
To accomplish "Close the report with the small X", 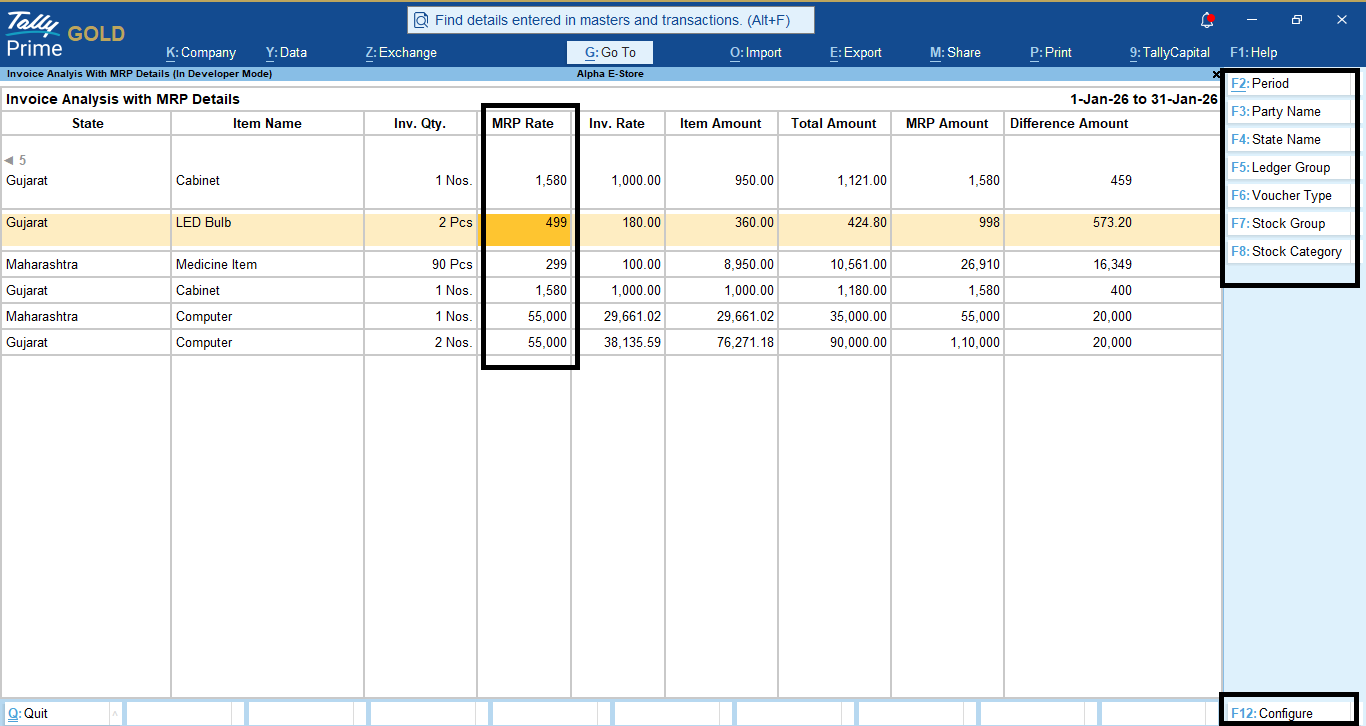I will (x=1216, y=74).
